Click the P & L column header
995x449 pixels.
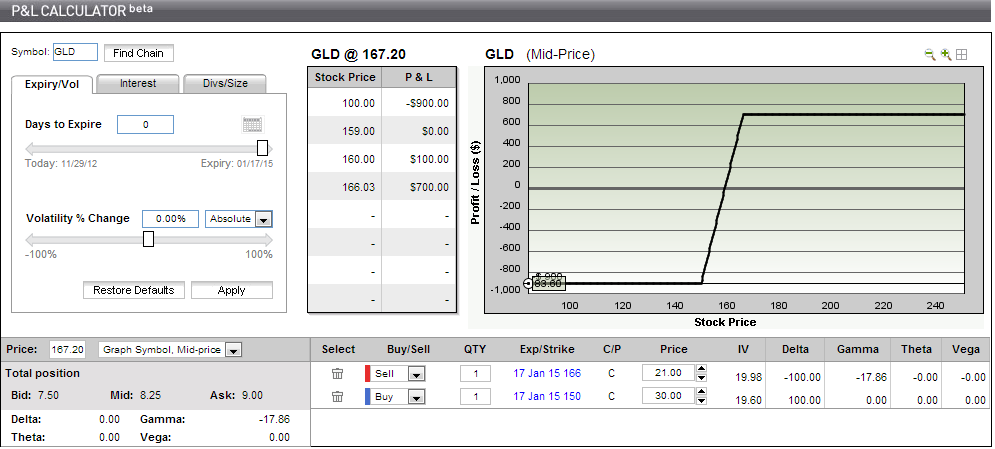point(419,77)
